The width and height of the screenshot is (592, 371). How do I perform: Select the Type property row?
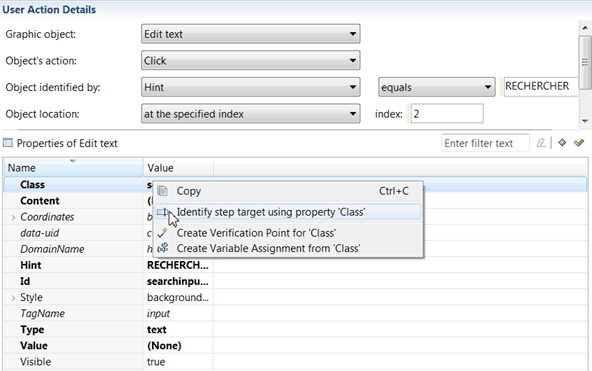(295, 330)
